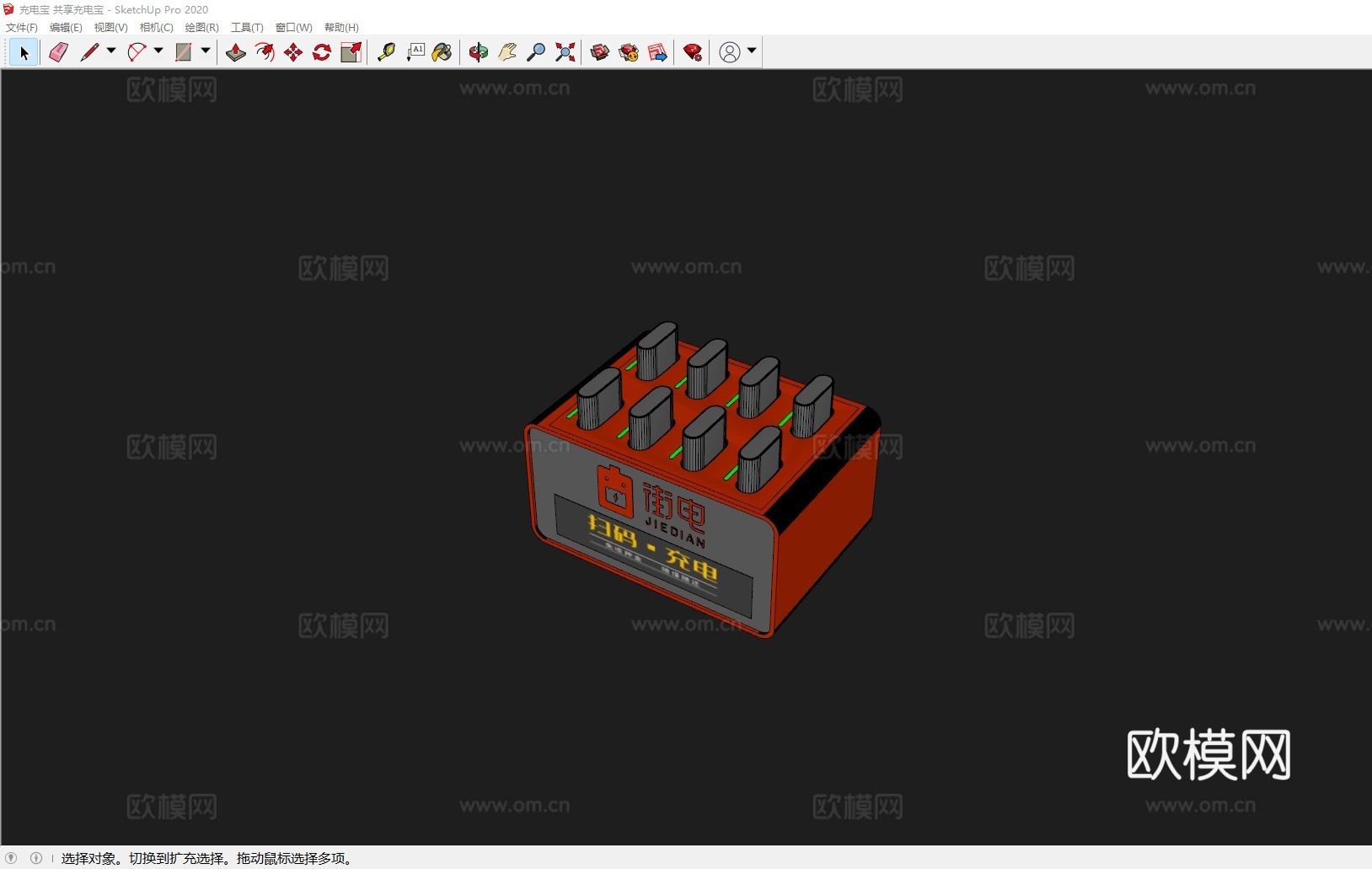Select the Rectangle shape tool

click(x=183, y=53)
